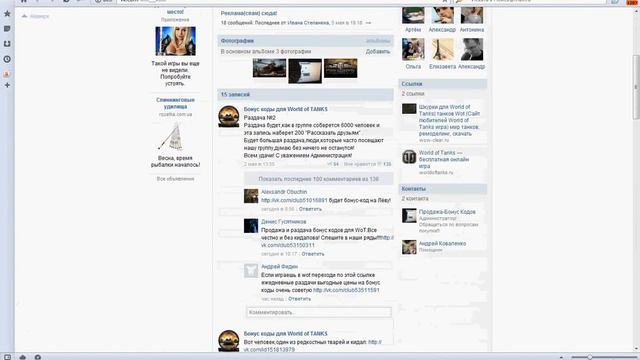
Task: Open Alexandr Obuchin's profile name
Action: point(284,192)
